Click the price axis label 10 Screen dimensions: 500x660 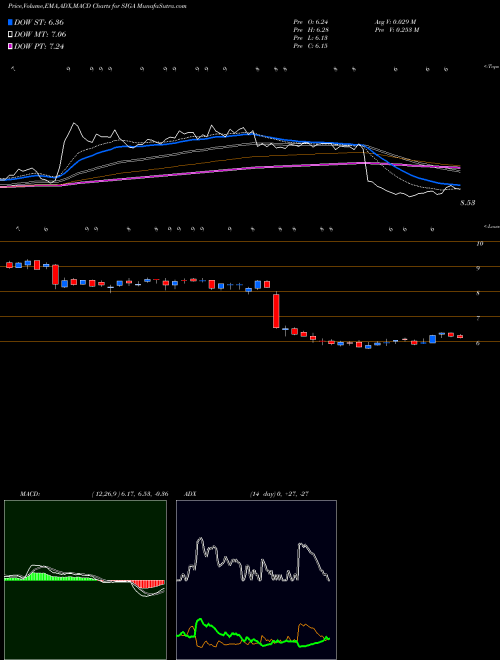coord(479,243)
